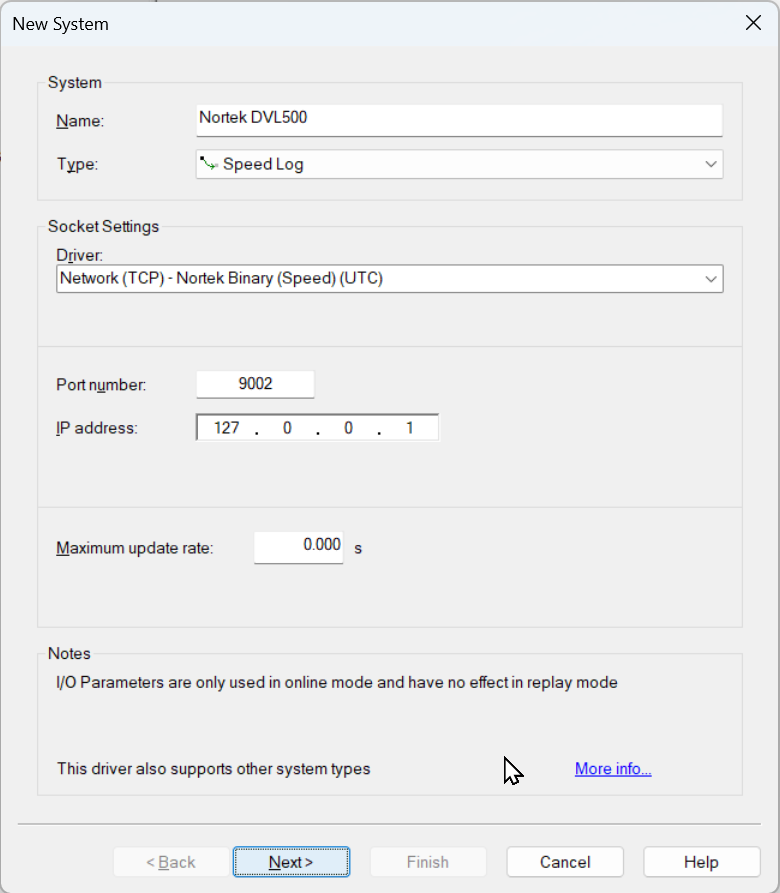780x893 pixels.
Task: Focus the Port number field showing 9002
Action: (x=255, y=384)
